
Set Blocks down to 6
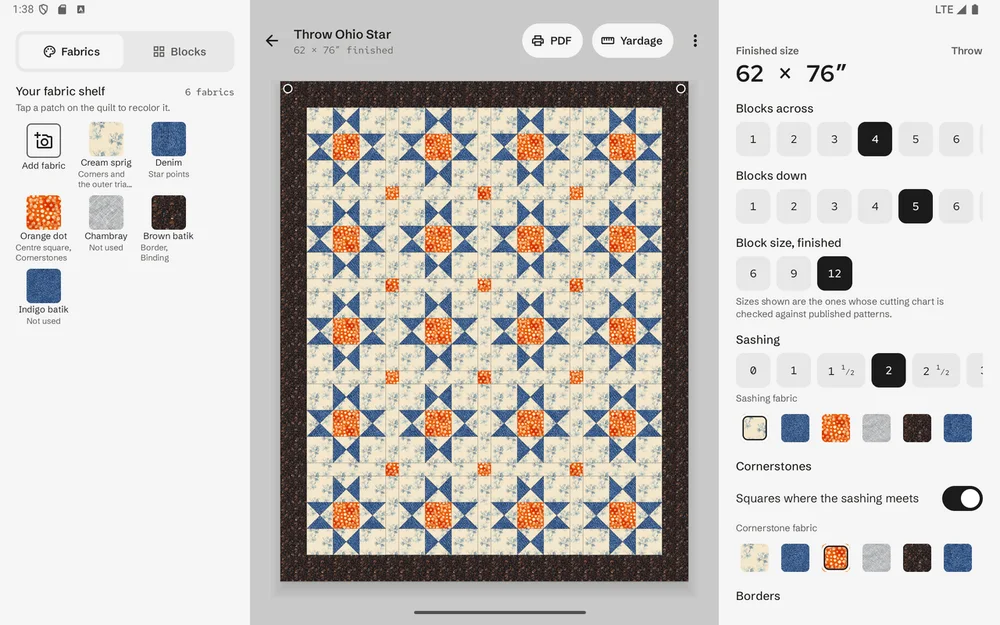pos(956,206)
